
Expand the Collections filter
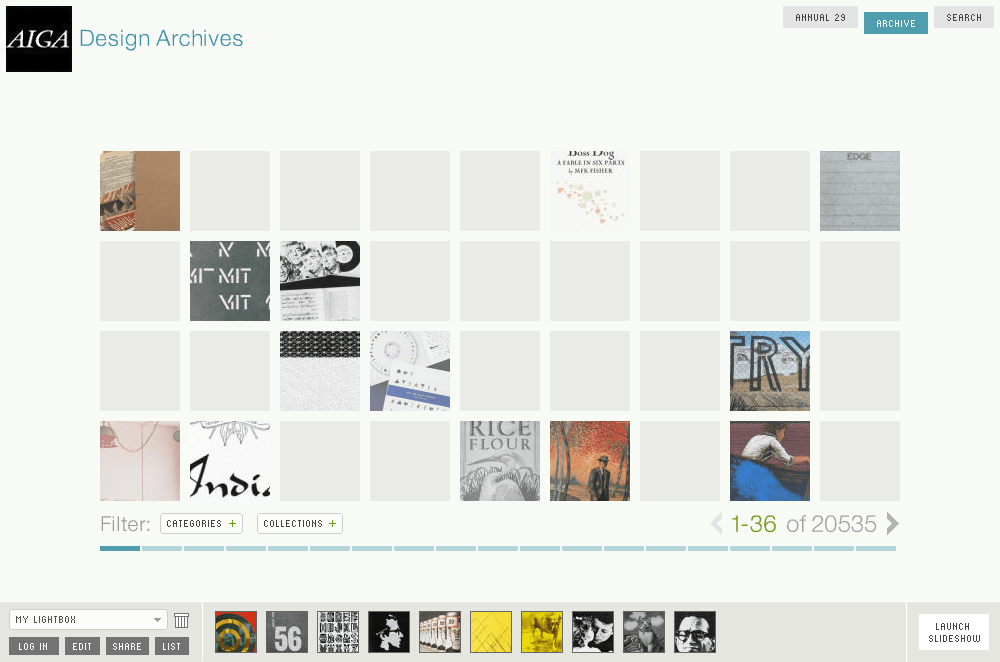point(300,524)
